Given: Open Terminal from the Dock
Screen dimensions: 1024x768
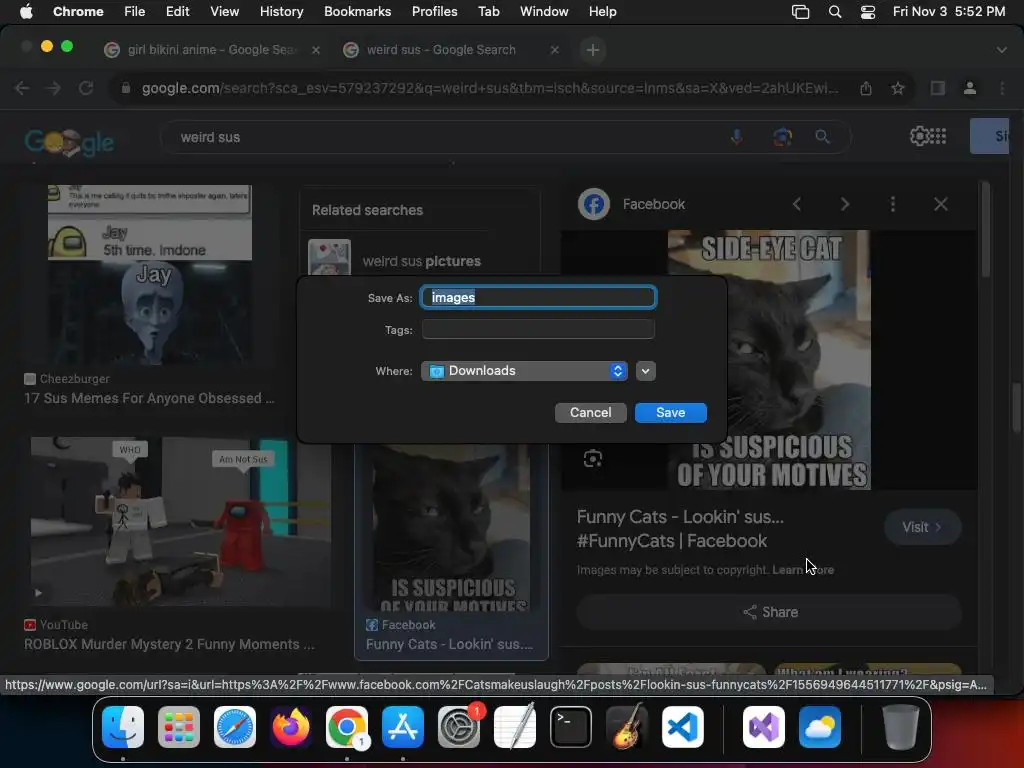Looking at the screenshot, I should point(571,727).
